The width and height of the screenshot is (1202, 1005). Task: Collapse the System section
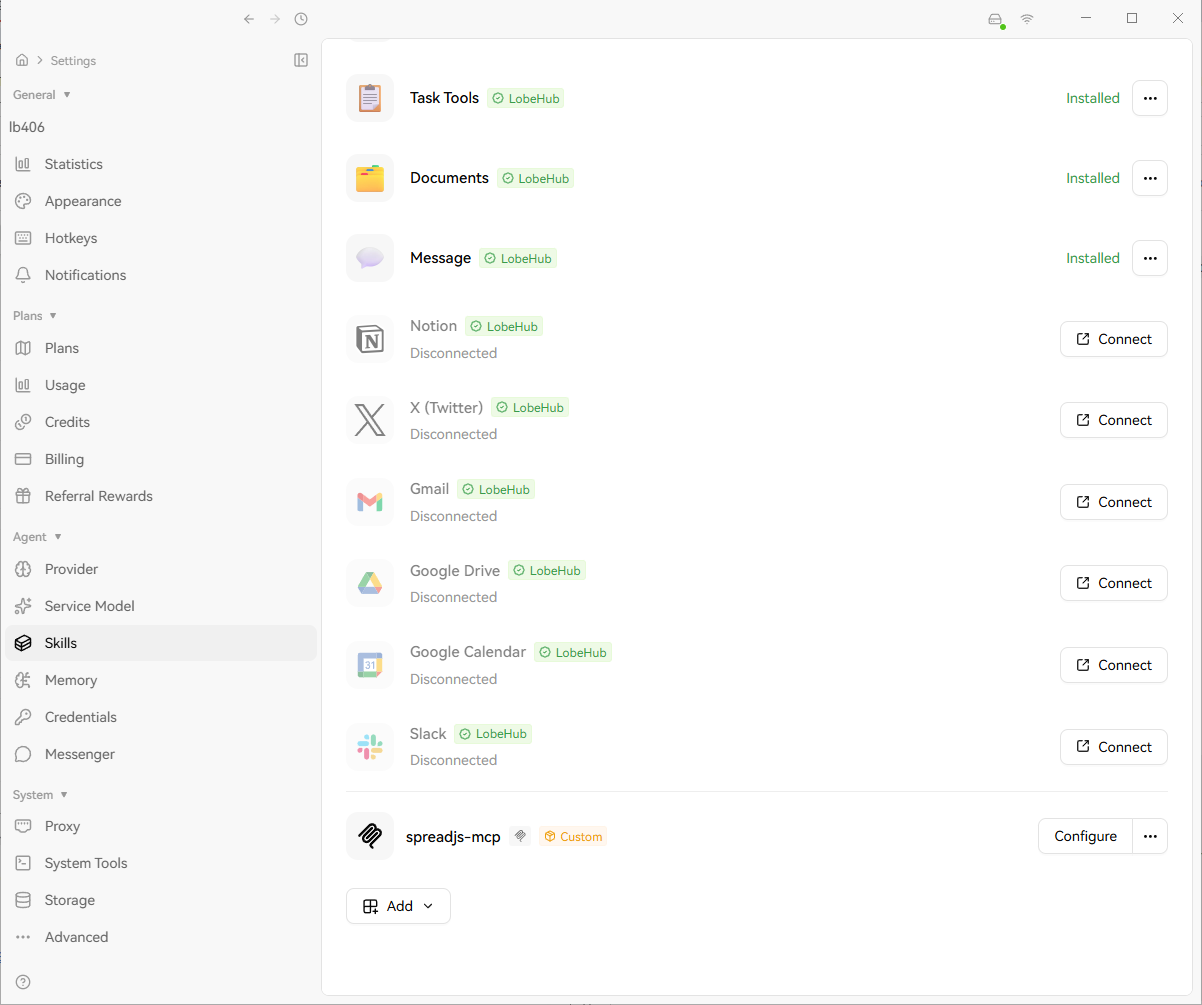tap(41, 795)
